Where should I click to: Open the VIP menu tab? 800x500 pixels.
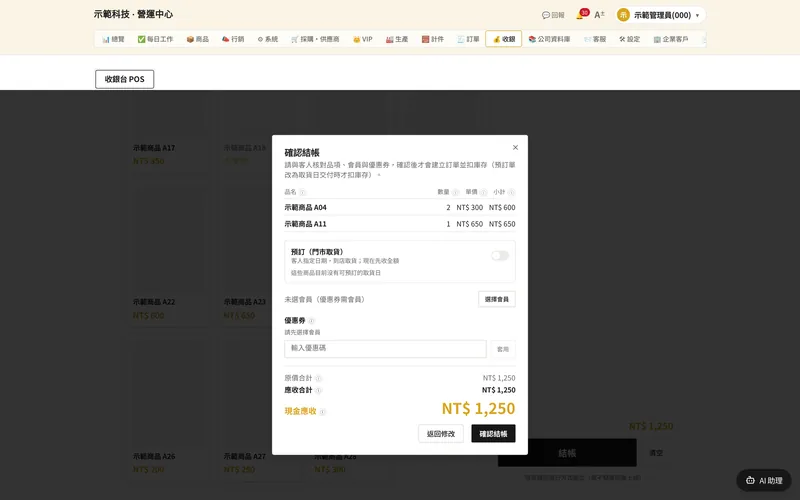(363, 39)
